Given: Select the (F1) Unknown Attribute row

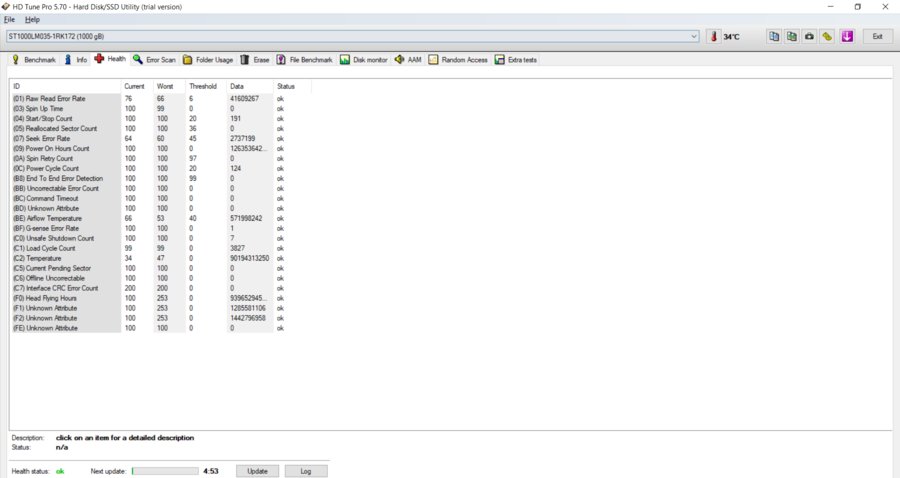Looking at the screenshot, I should [161, 308].
